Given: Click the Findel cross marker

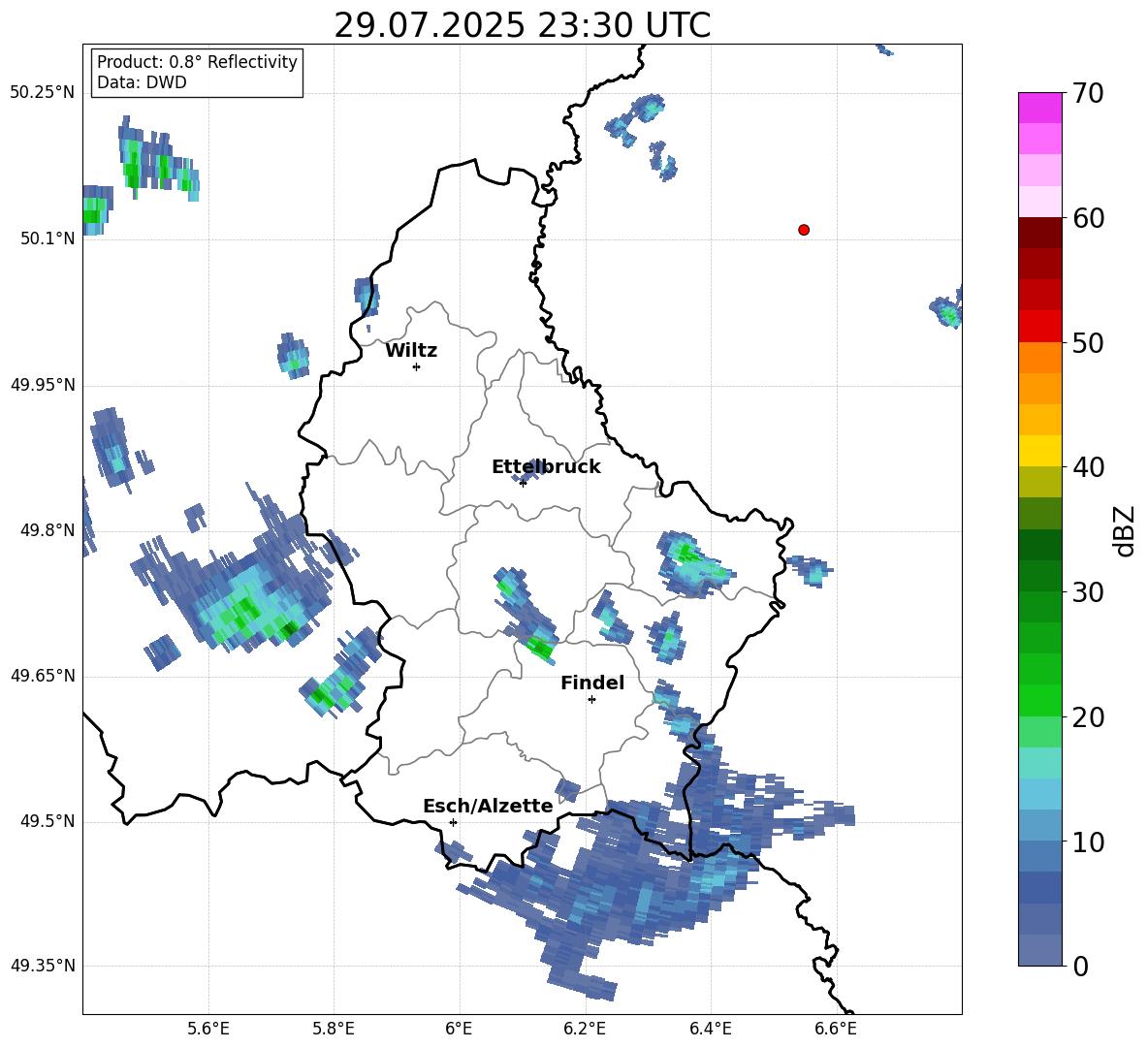Looking at the screenshot, I should click(x=591, y=700).
